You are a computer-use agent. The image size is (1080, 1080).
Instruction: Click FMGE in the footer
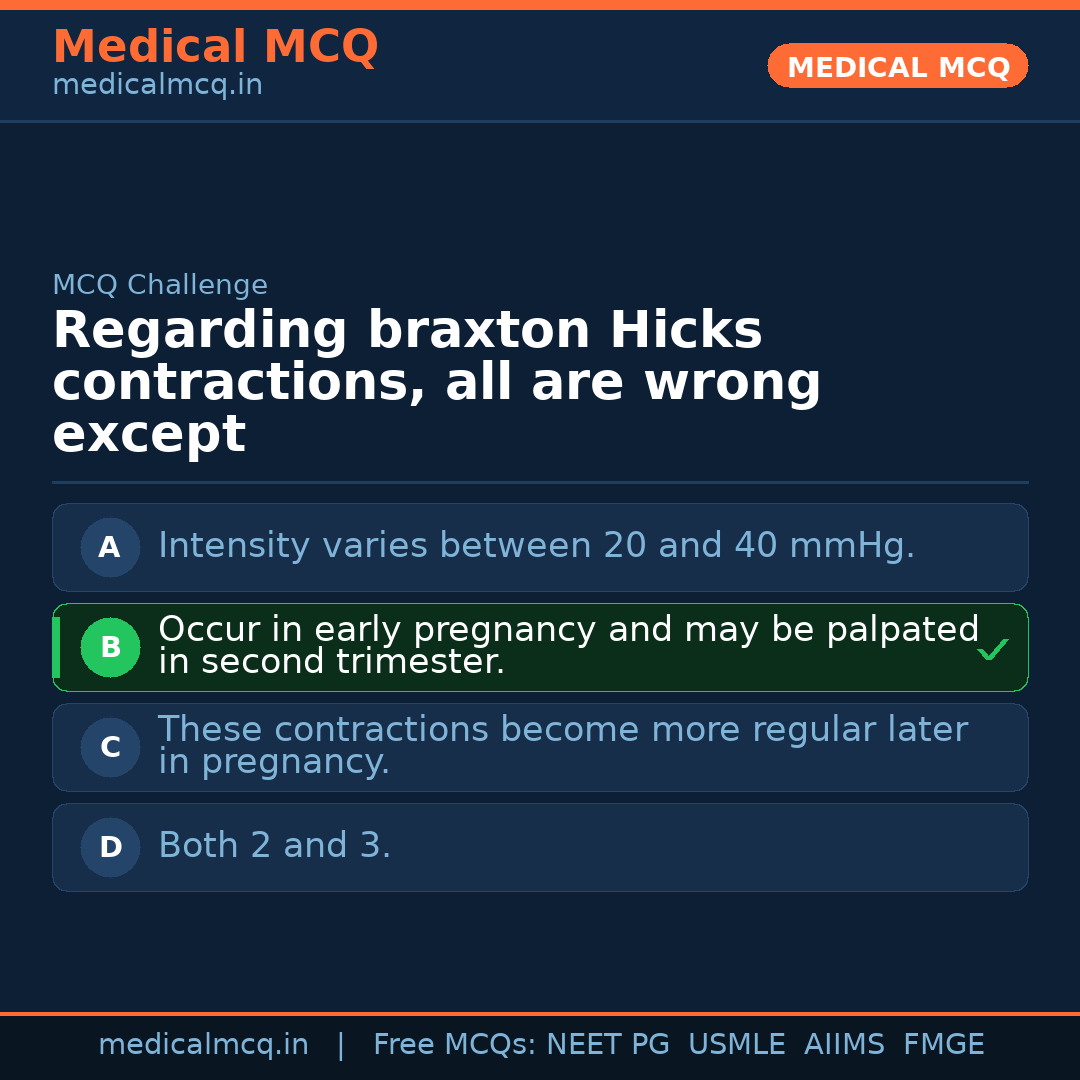click(943, 1045)
